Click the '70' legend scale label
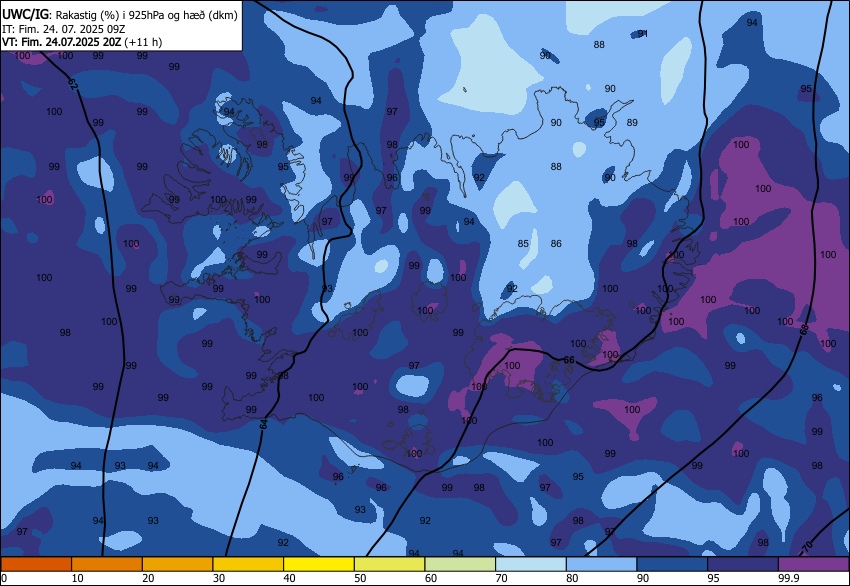 tap(501, 578)
